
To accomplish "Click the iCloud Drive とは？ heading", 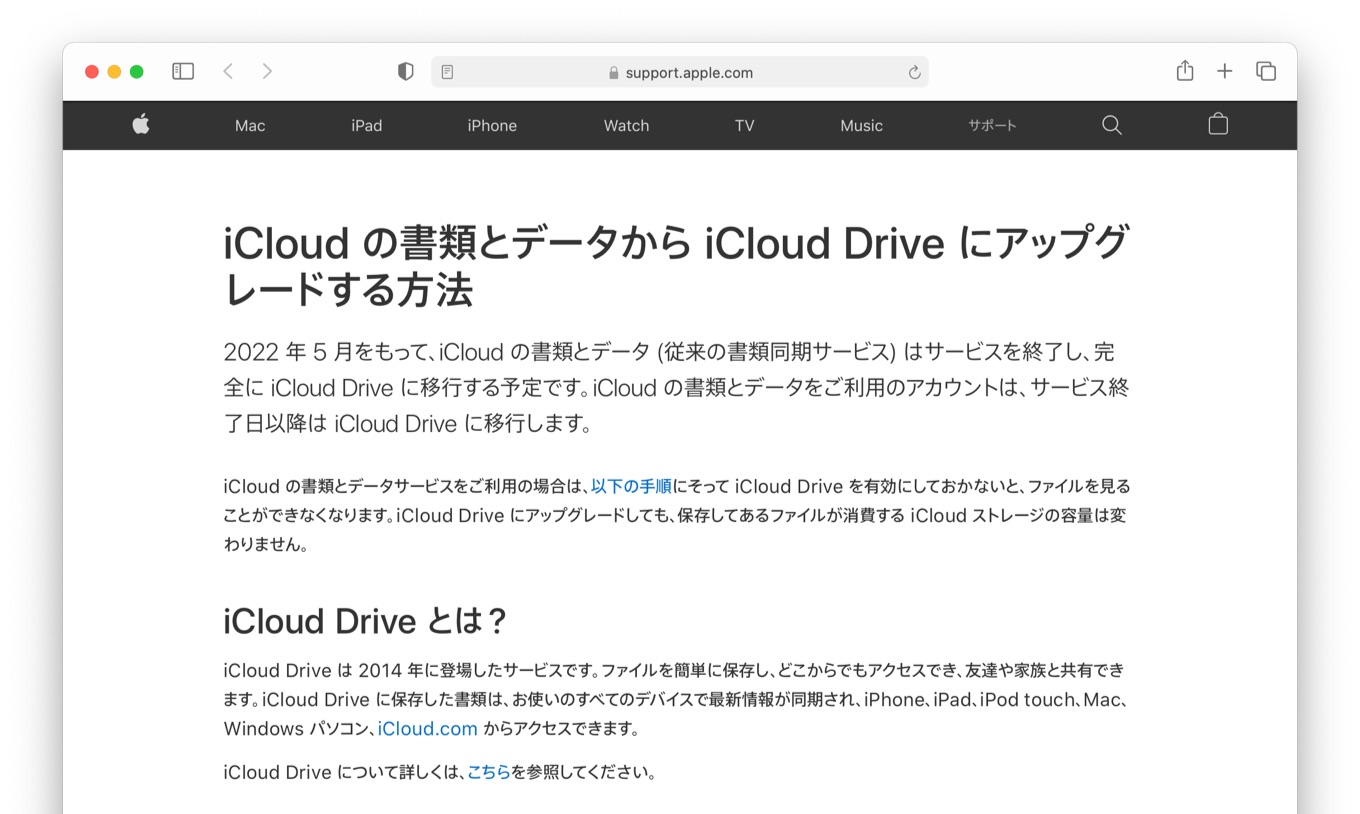I will [366, 622].
